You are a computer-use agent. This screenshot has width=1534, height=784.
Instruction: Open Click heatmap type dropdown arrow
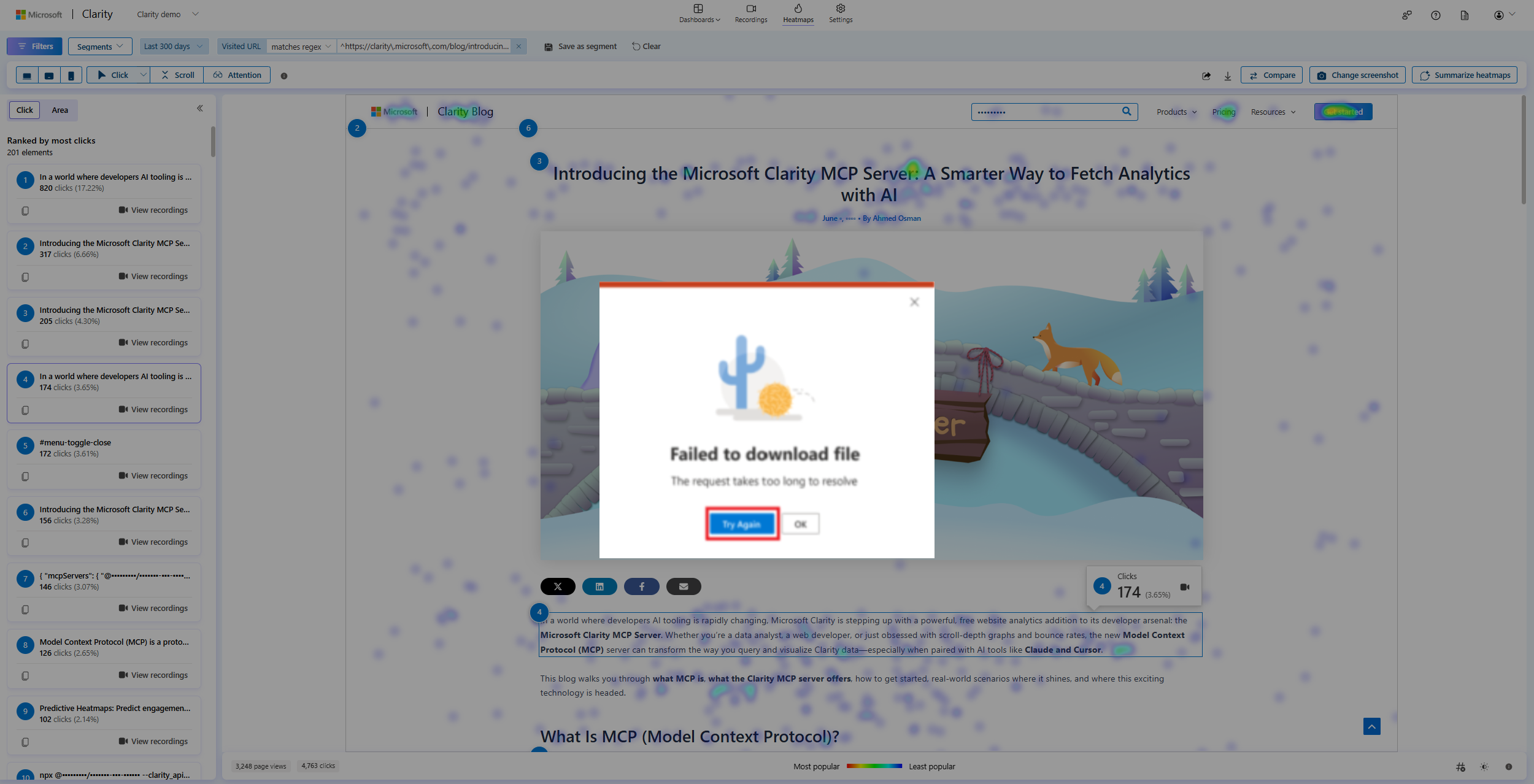click(143, 75)
